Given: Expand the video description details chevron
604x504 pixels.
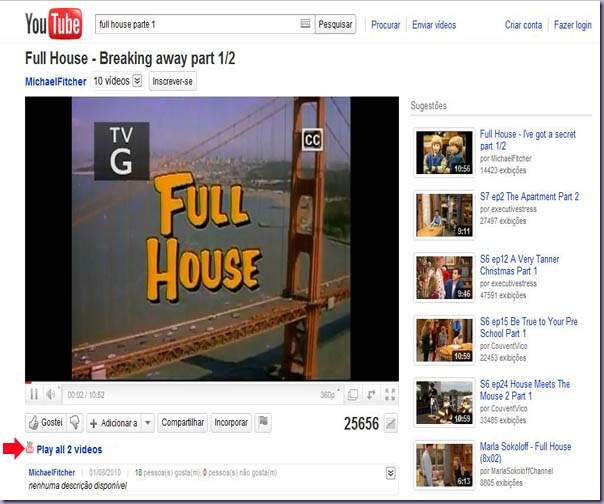Looking at the screenshot, I should (390, 473).
